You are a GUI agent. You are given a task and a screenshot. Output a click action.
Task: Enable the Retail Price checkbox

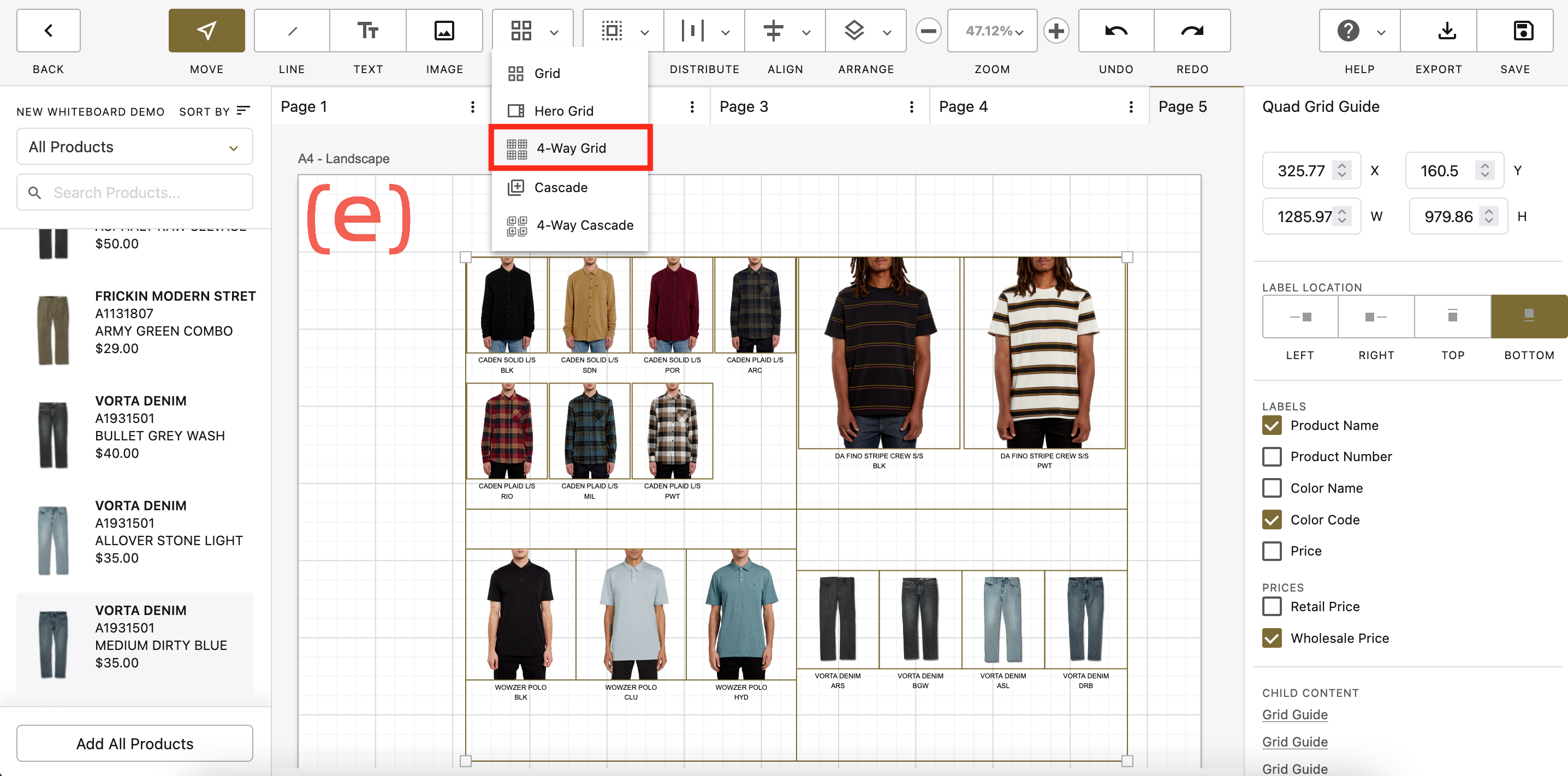click(1272, 606)
